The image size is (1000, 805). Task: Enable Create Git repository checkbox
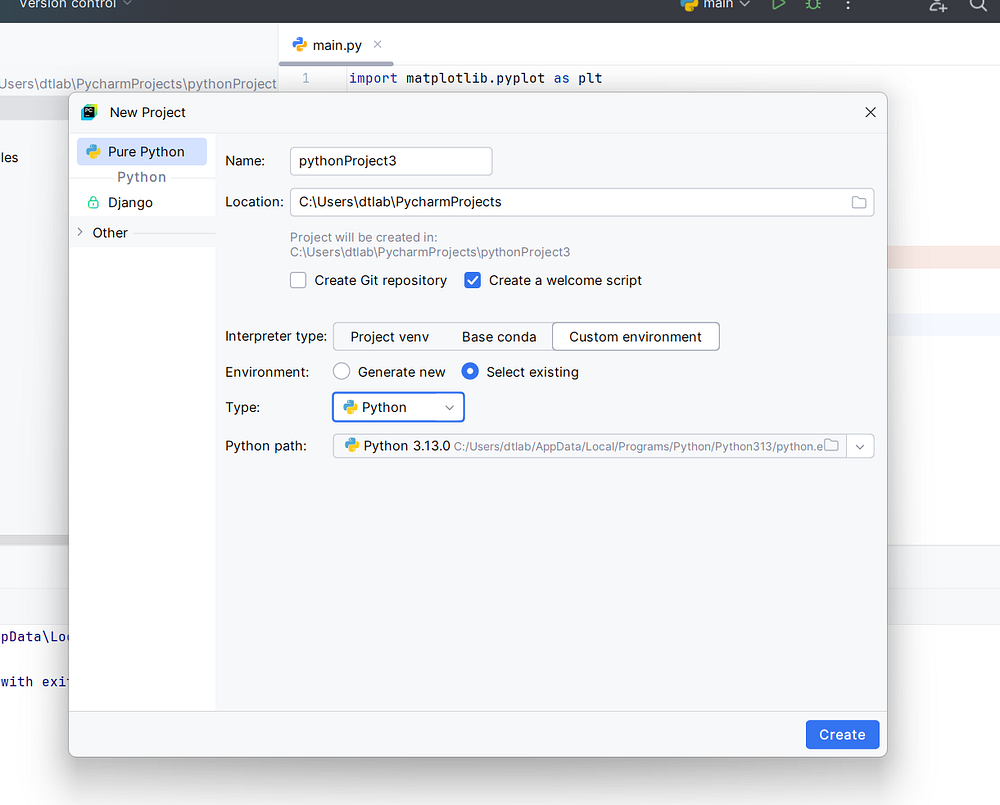point(298,280)
